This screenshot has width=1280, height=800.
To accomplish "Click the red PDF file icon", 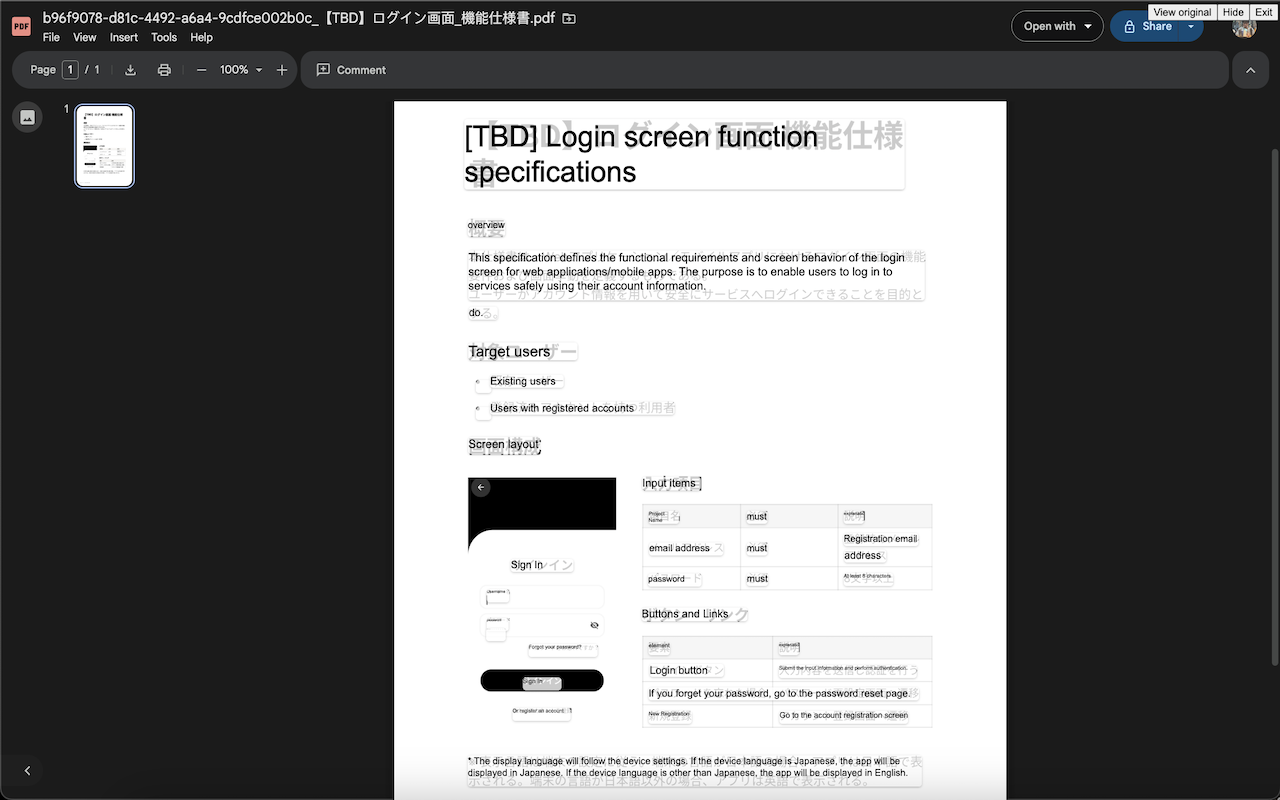I will click(x=21, y=26).
